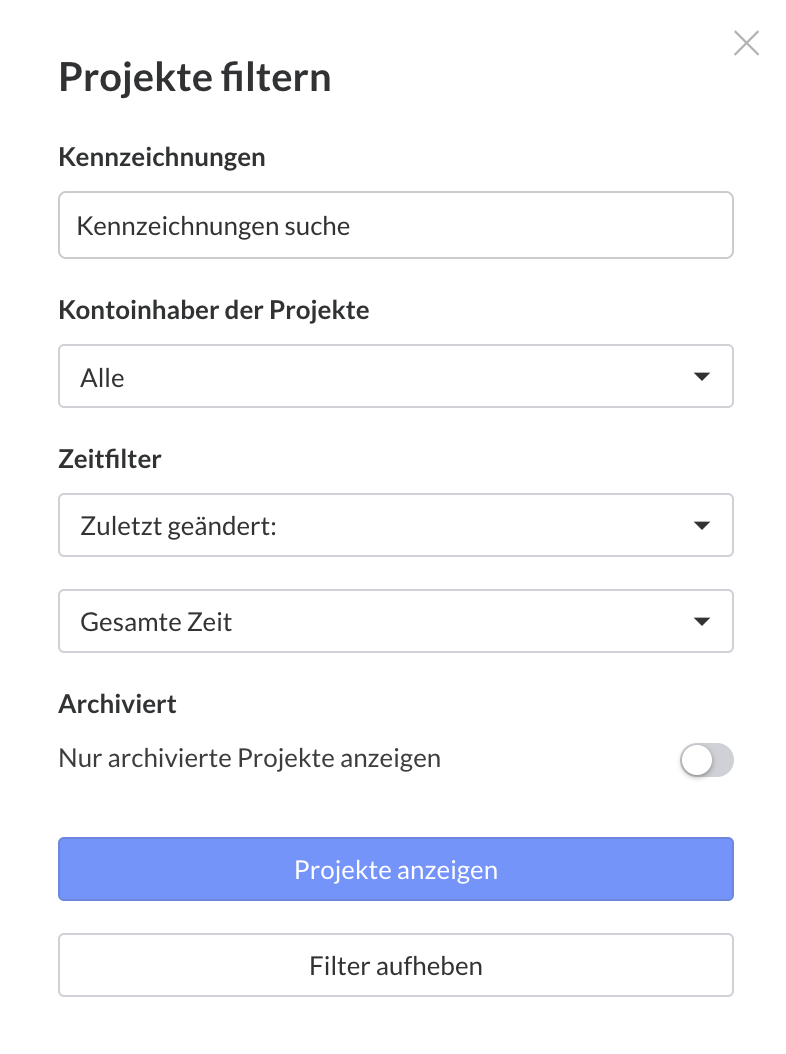The width and height of the screenshot is (786, 1054).
Task: Open the 'Gesamte Zeit' period dropdown
Action: pyautogui.click(x=396, y=622)
